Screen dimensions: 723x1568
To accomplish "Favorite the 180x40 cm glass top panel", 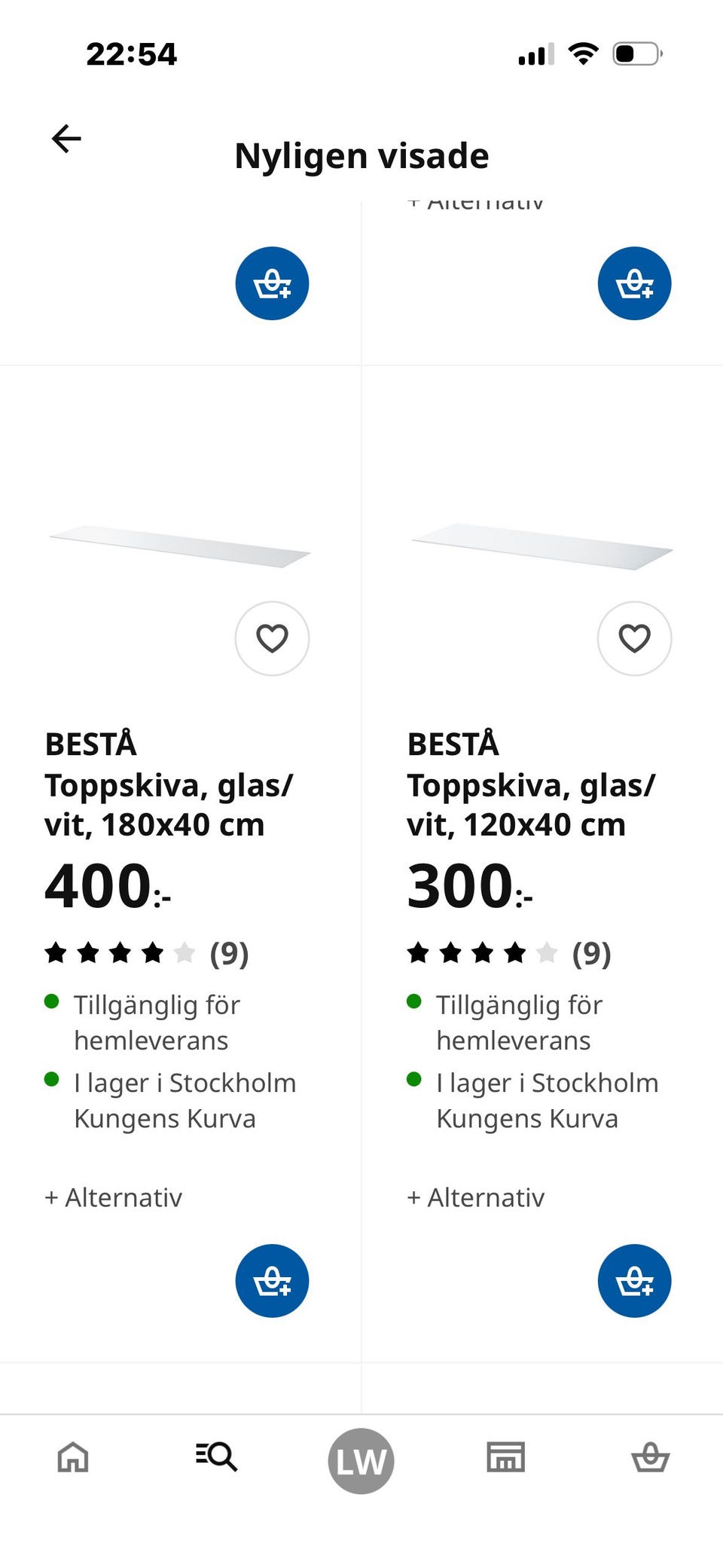I will coord(272,638).
